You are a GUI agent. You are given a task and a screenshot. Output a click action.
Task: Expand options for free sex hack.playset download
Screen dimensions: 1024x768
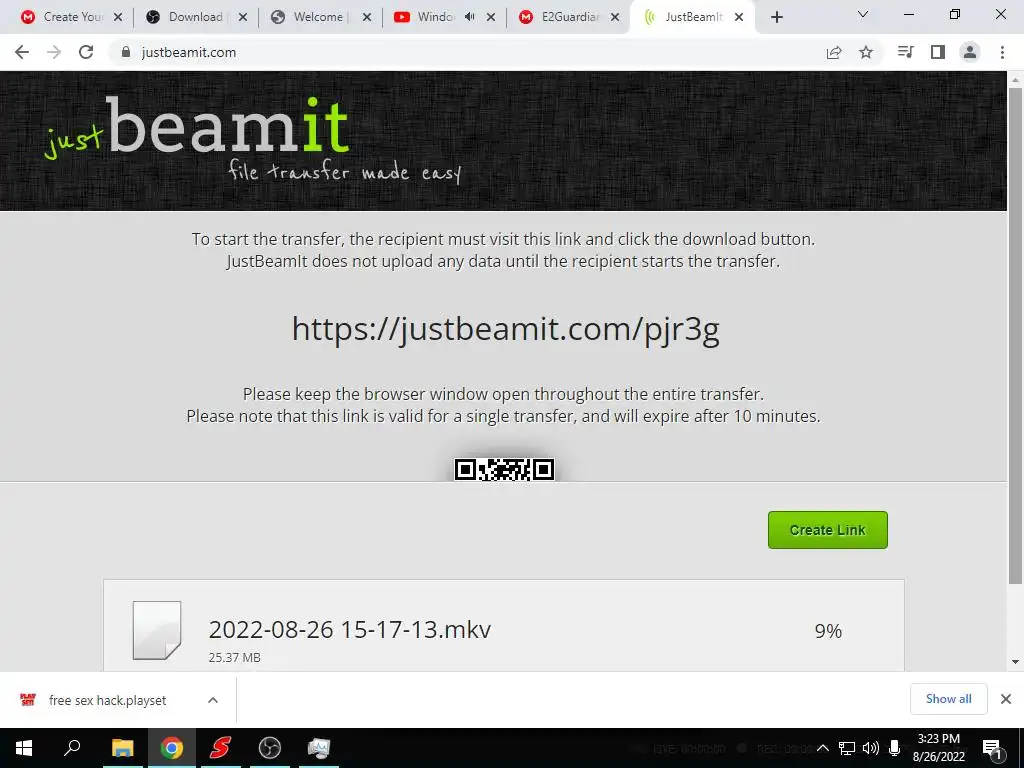click(x=212, y=700)
